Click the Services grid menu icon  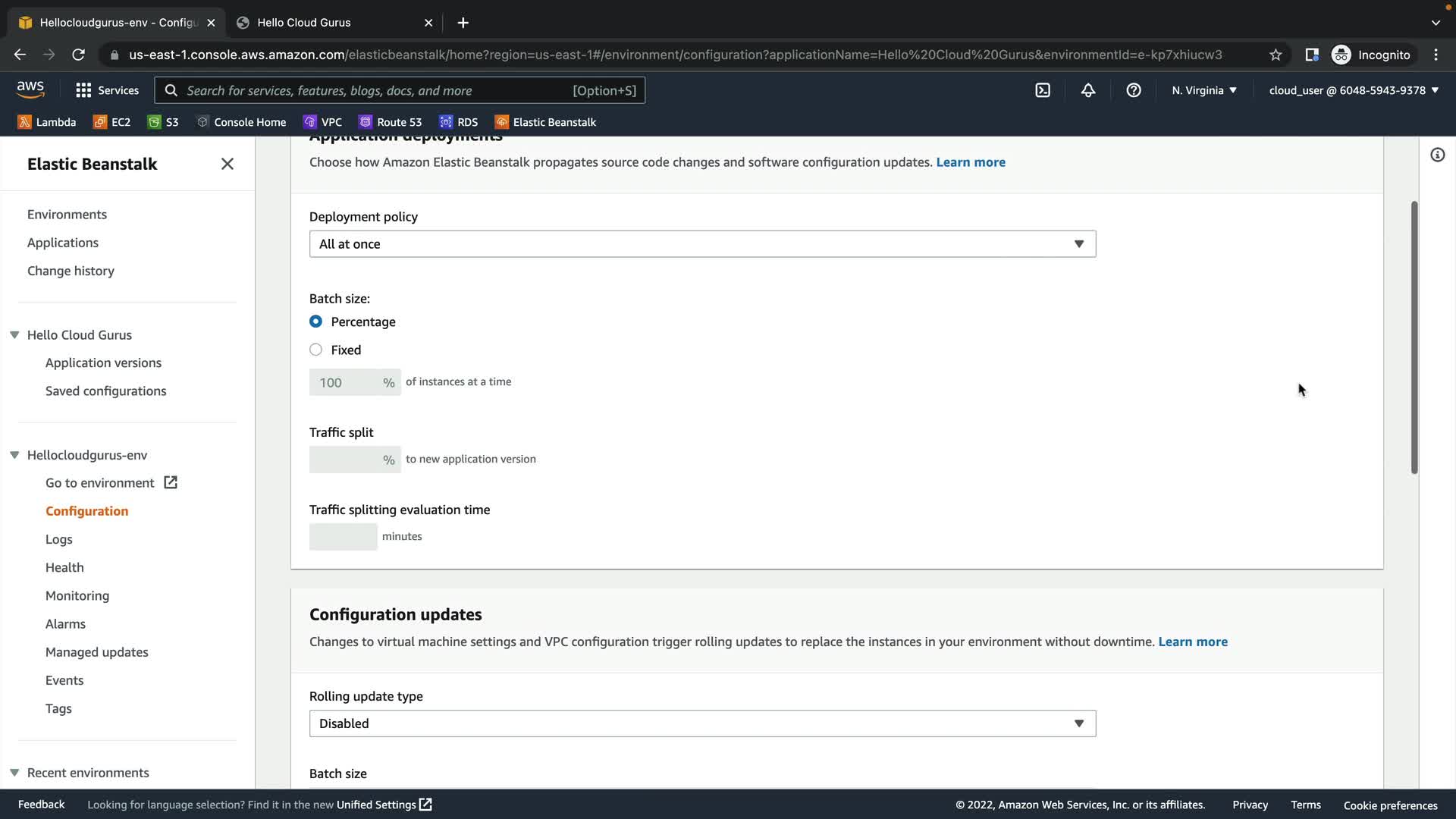pos(83,90)
